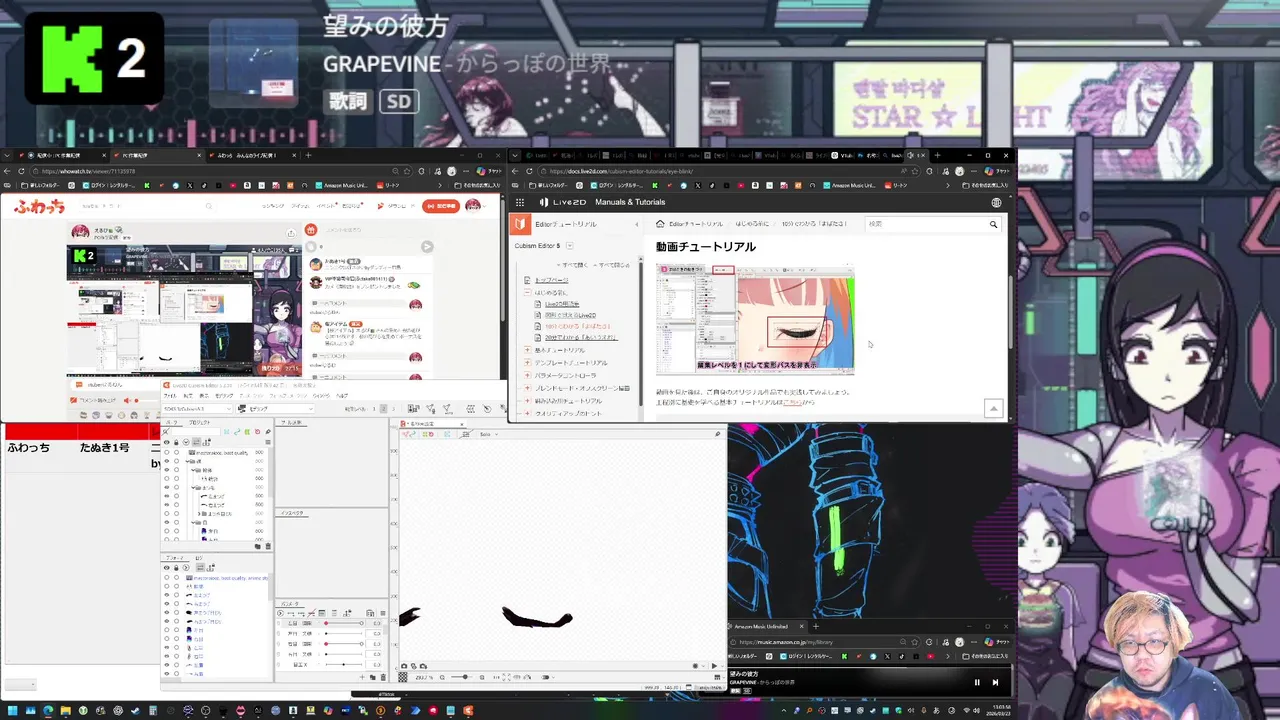1280x720 pixels.
Task: Click globe language icon in Live2D docs header
Action: point(996,202)
